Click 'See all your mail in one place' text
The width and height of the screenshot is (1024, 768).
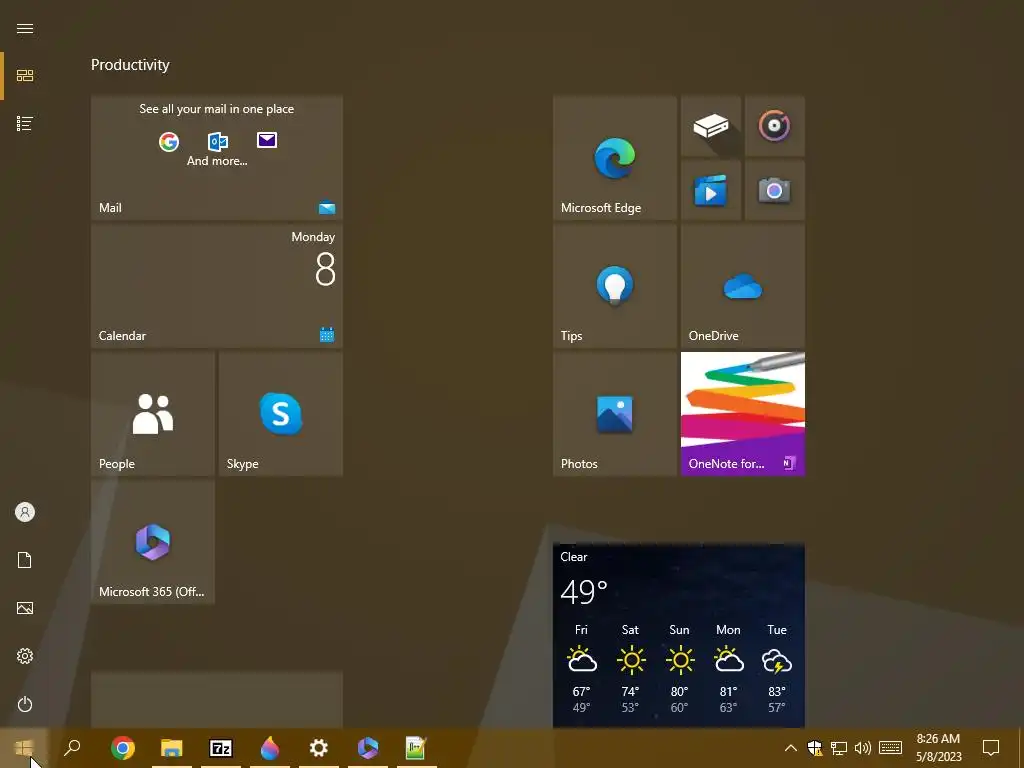point(217,109)
